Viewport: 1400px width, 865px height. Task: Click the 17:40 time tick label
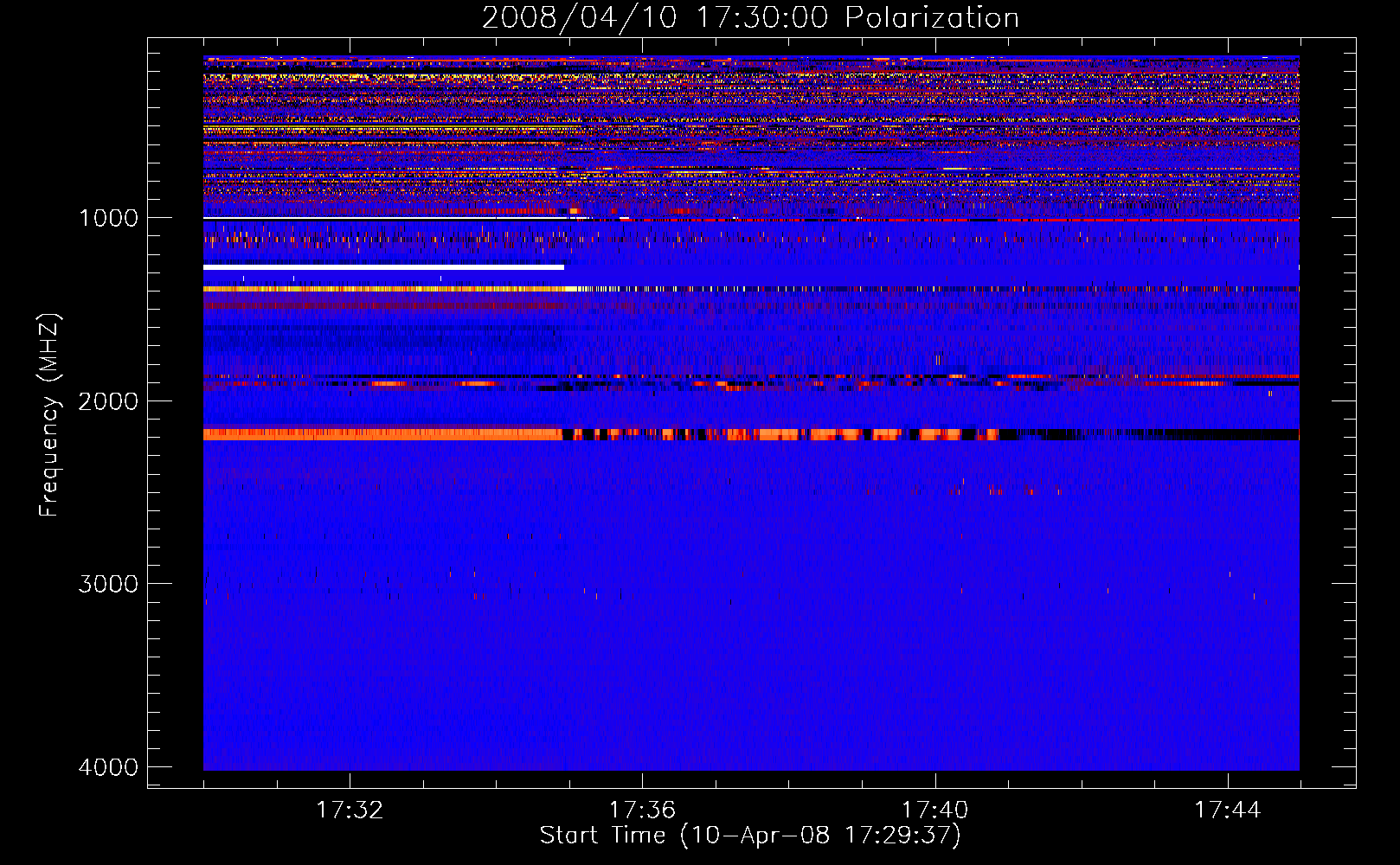click(x=935, y=811)
